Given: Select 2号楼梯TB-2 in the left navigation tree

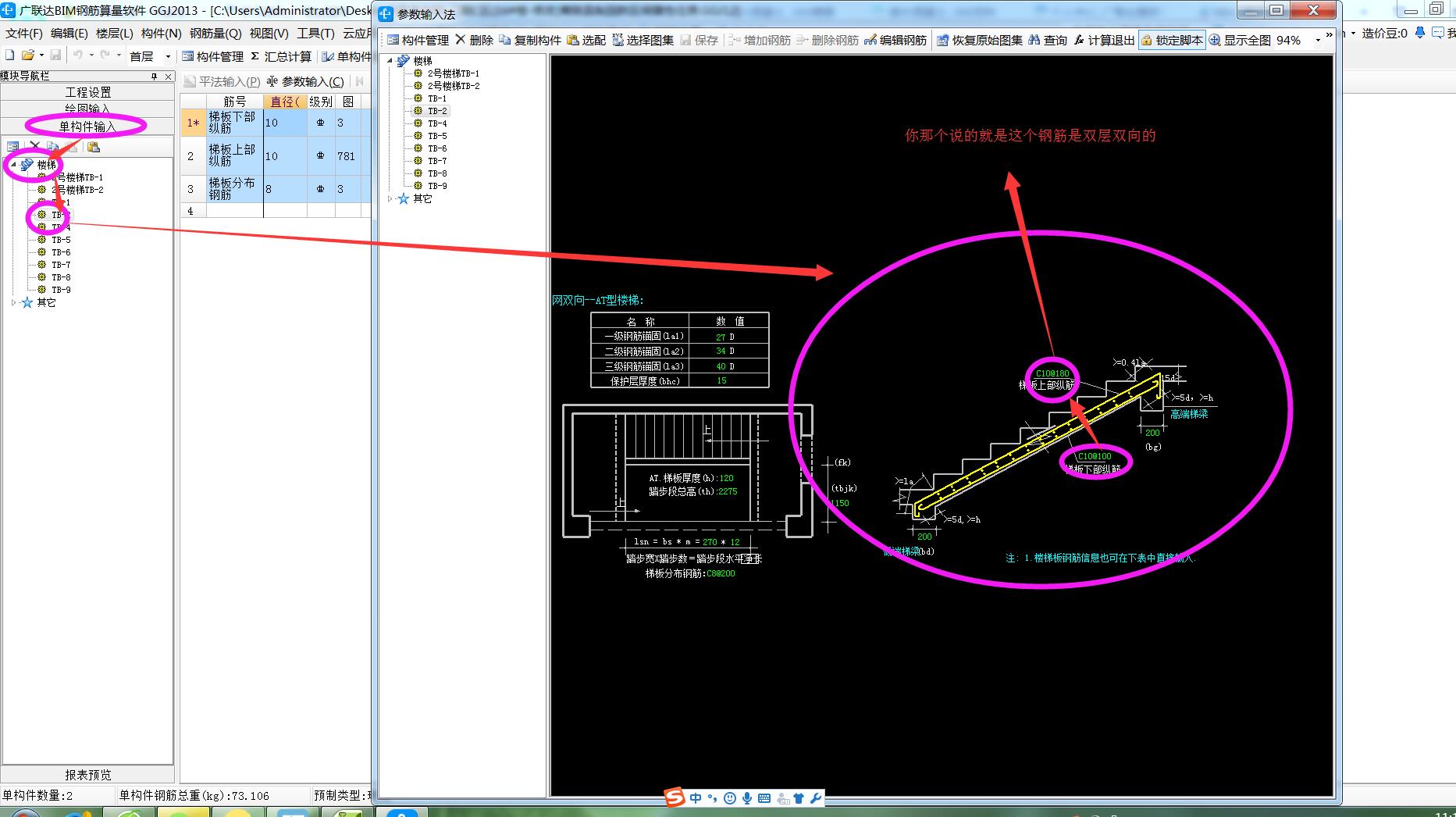Looking at the screenshot, I should coord(77,190).
